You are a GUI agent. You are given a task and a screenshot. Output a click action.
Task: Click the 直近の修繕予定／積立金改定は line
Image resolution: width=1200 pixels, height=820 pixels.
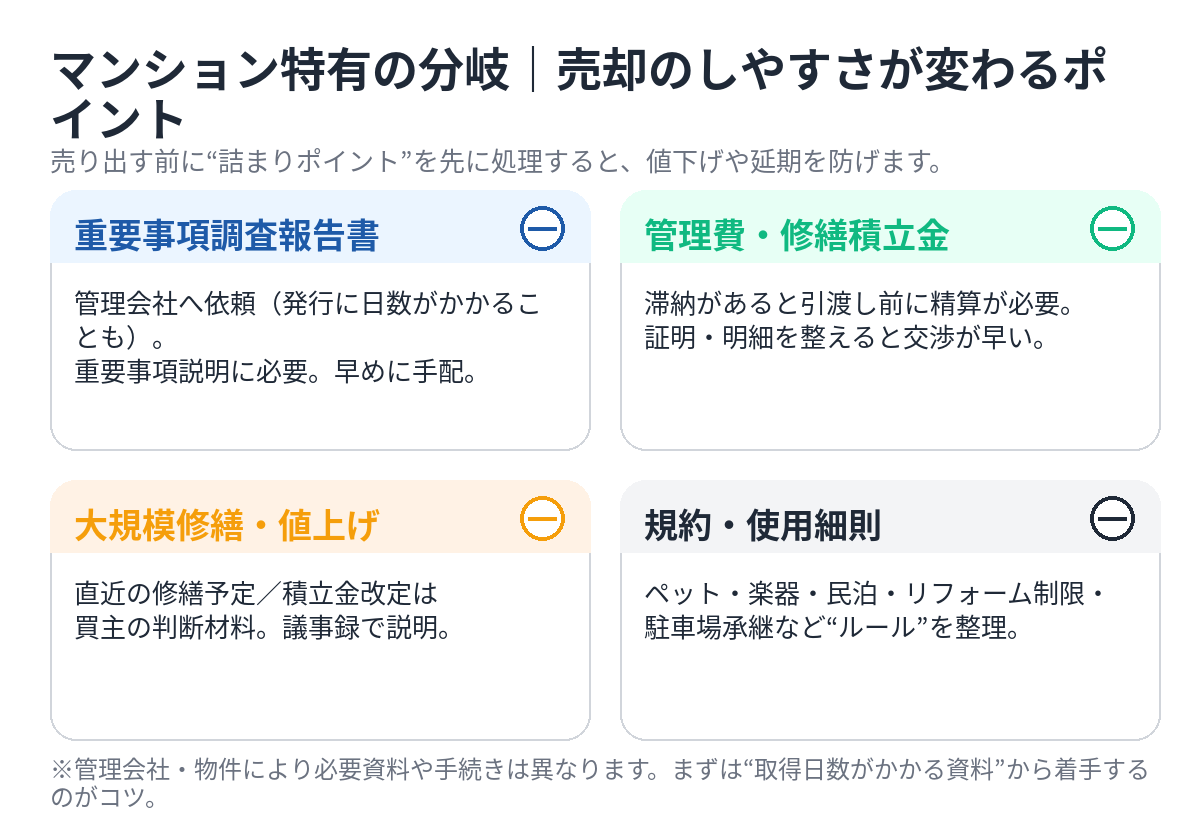click(x=257, y=594)
